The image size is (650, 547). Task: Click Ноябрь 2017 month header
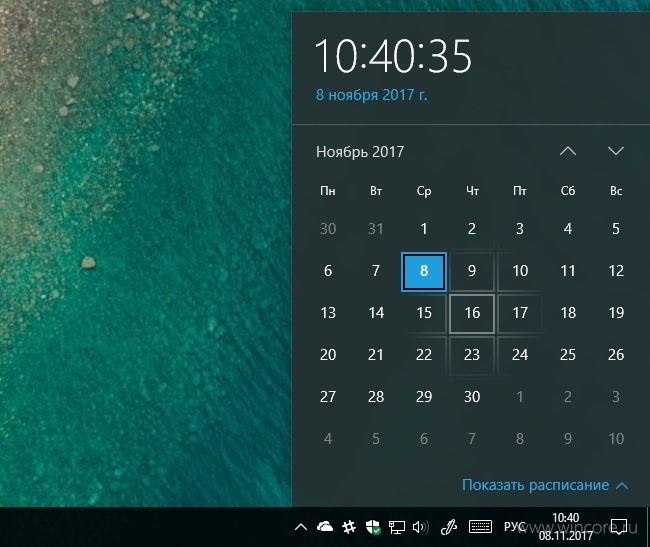click(360, 152)
